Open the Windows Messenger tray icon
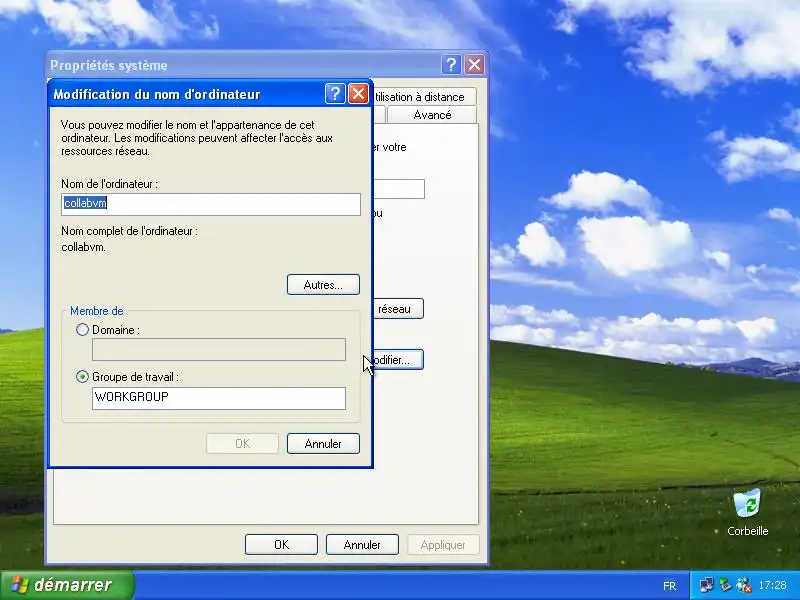This screenshot has height=600, width=800. (744, 585)
